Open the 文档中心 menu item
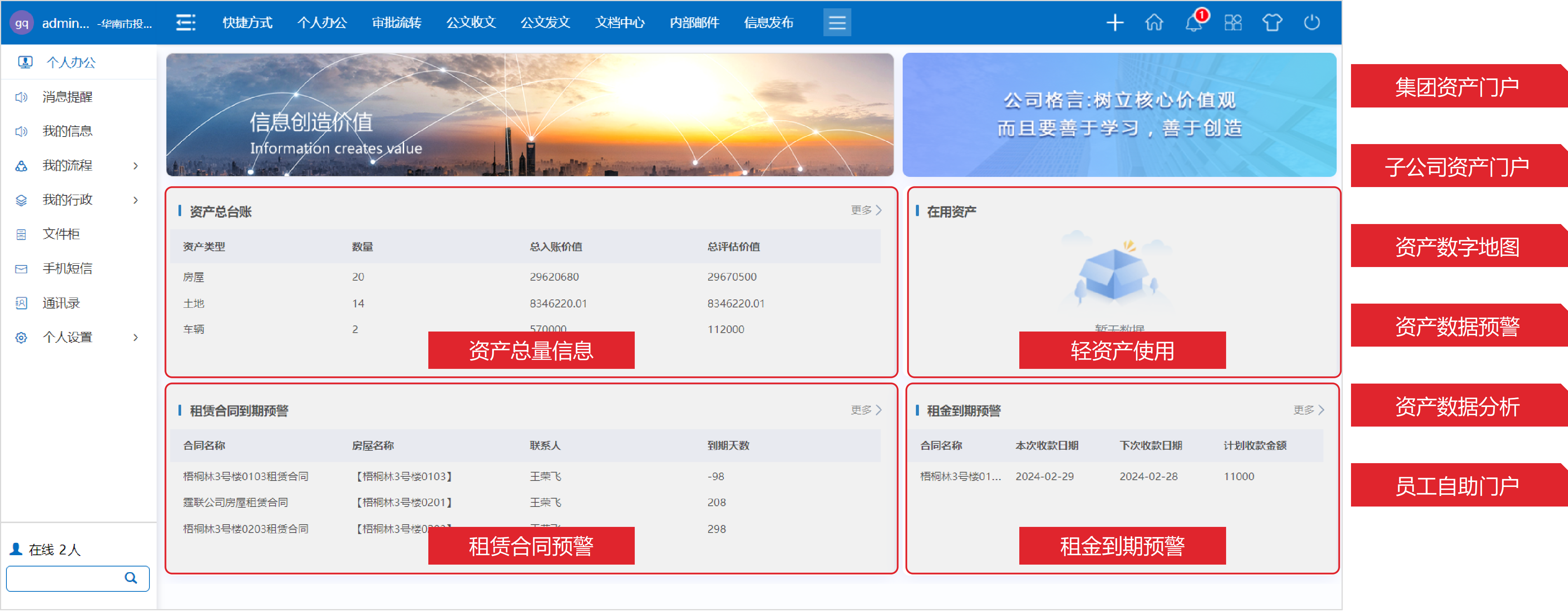 pos(619,23)
